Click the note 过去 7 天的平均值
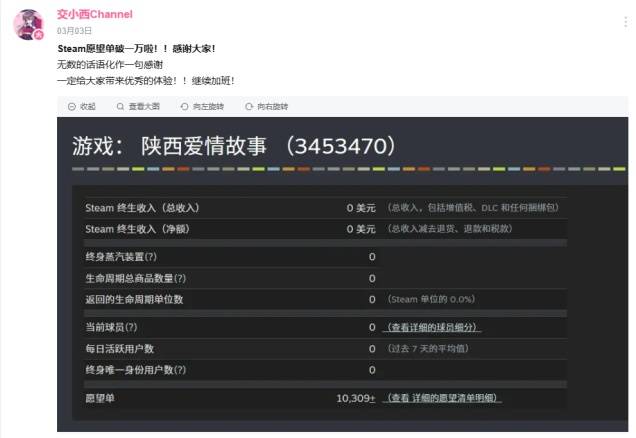Viewport: 636px width, 438px height. point(428,349)
